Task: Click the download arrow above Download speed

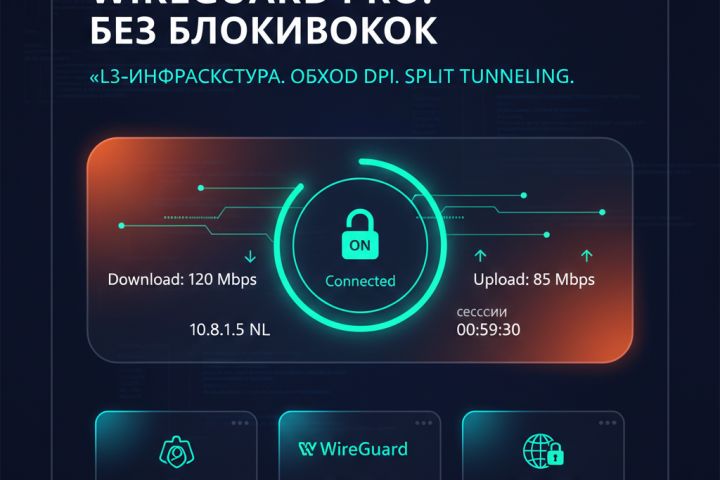Action: point(250,256)
